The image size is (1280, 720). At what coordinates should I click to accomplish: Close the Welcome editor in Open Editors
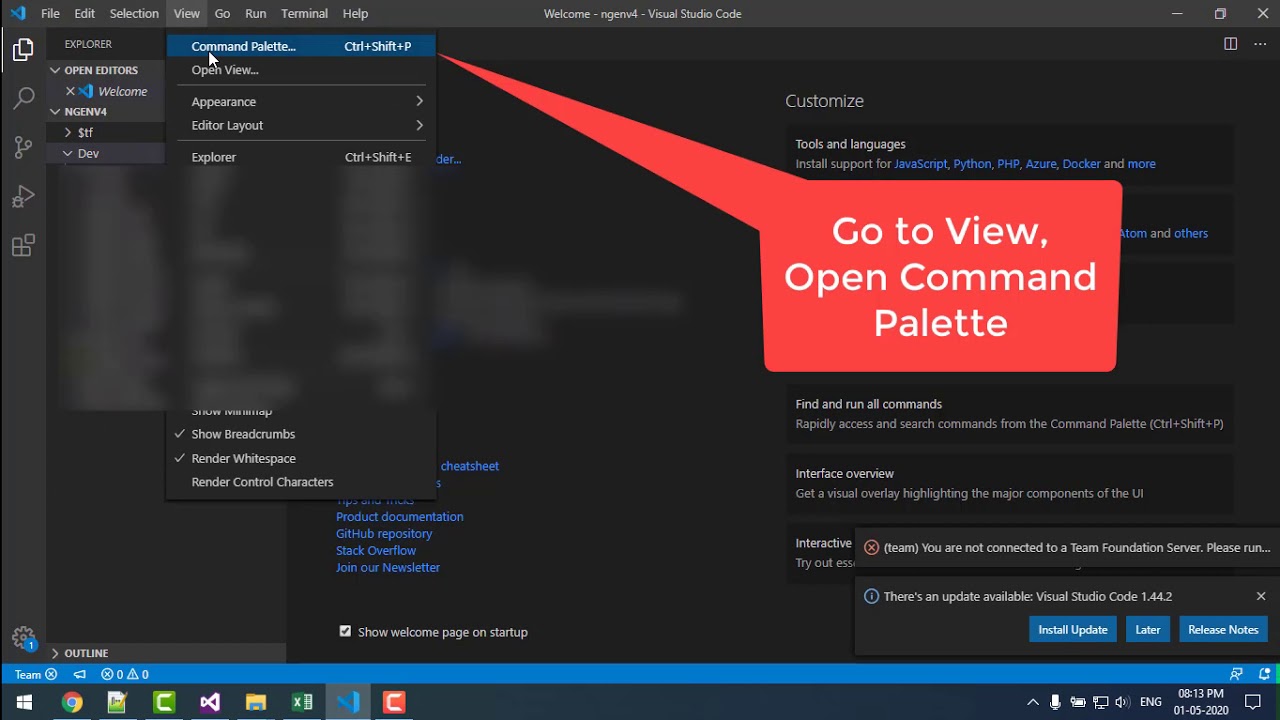pyautogui.click(x=70, y=91)
